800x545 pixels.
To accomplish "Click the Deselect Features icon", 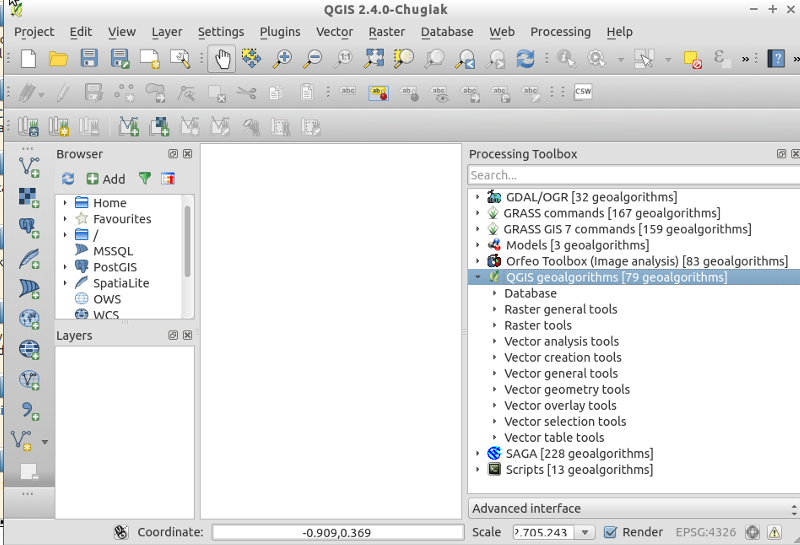I will pos(693,59).
